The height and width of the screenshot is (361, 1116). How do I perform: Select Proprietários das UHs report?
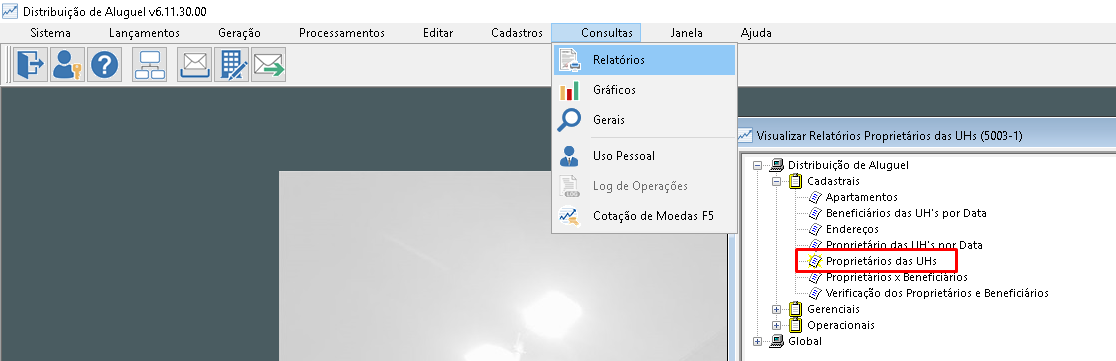coord(881,261)
